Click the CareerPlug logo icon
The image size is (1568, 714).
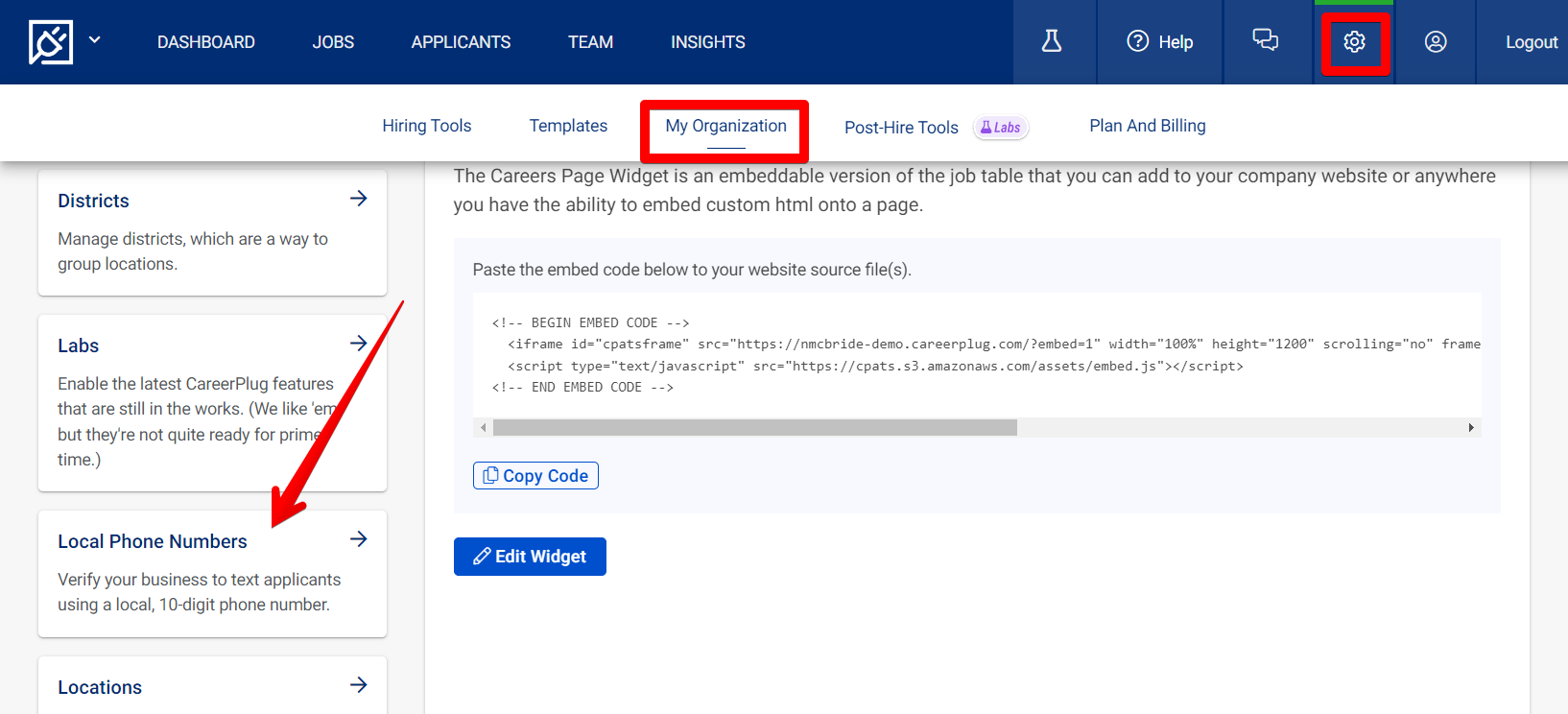tap(51, 42)
